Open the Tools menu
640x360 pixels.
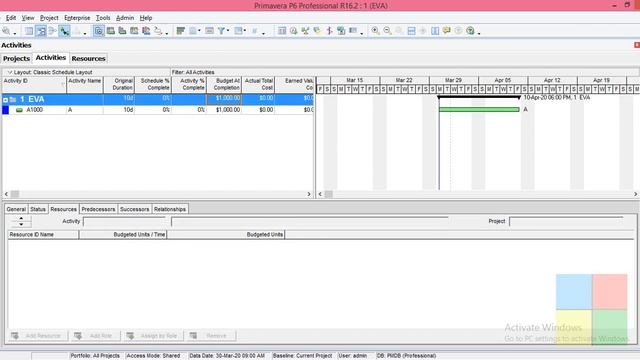coord(103,18)
